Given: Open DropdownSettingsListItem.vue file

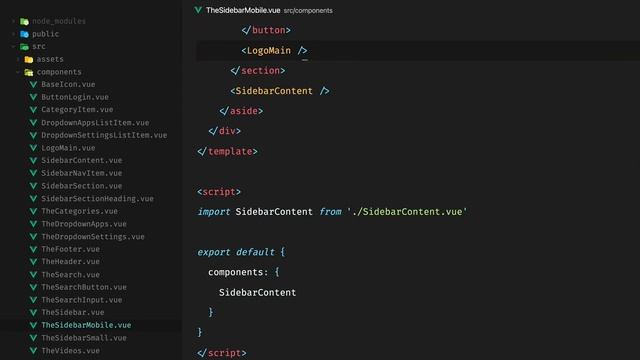Looking at the screenshot, I should click(x=104, y=135).
